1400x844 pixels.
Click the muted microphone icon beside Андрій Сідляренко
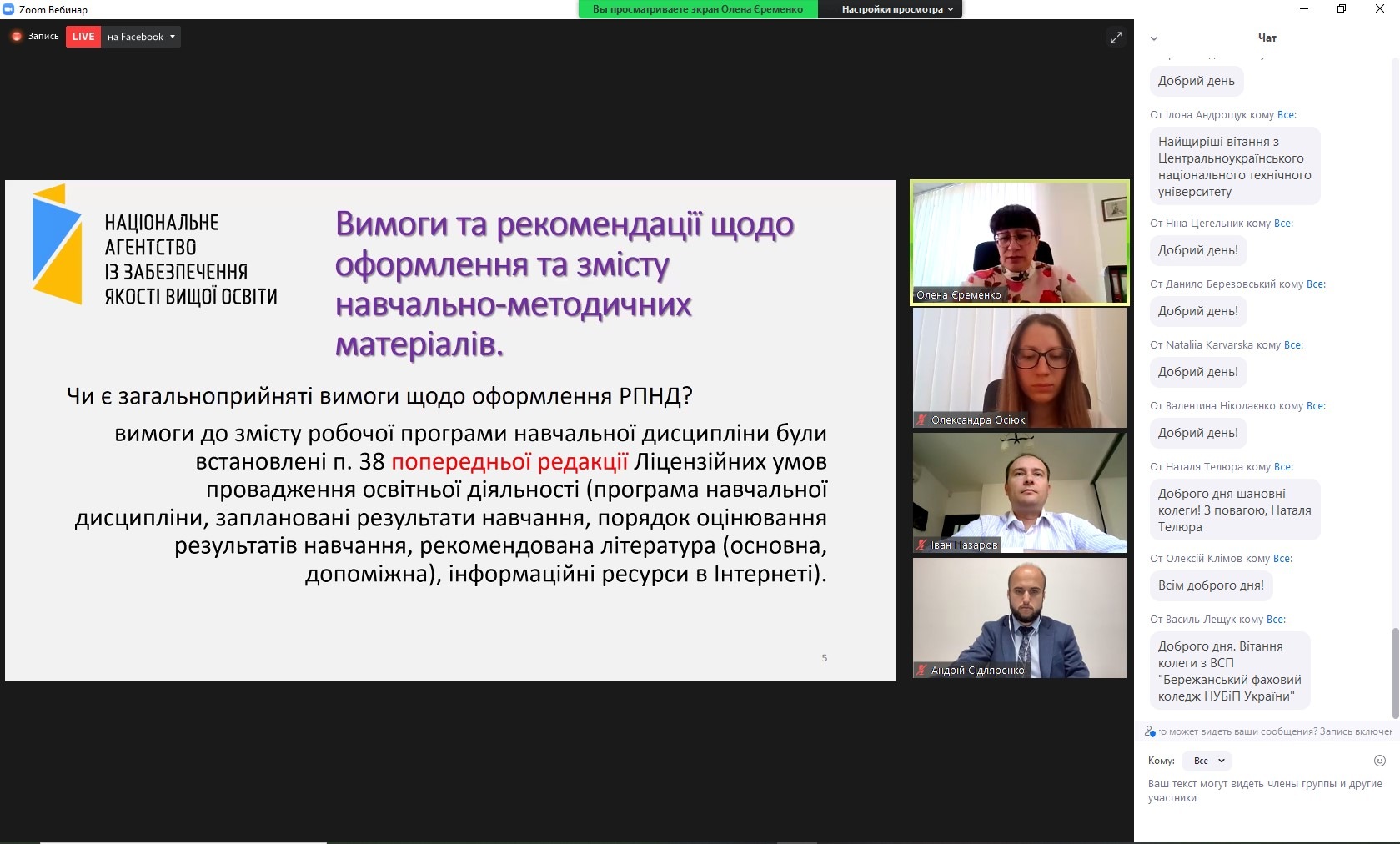click(x=921, y=671)
